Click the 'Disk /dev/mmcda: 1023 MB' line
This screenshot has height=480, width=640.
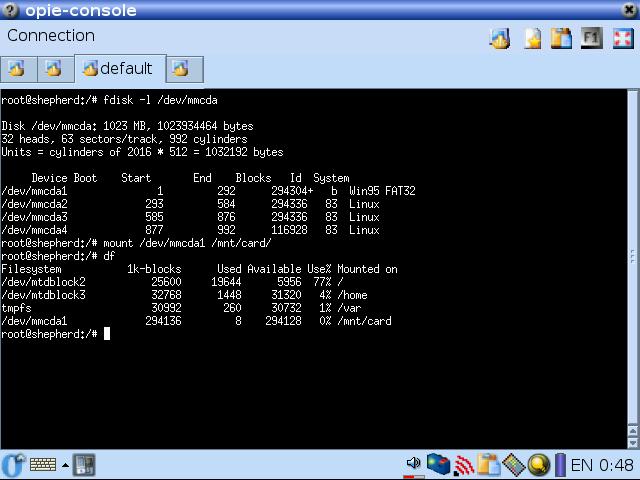click(127, 126)
